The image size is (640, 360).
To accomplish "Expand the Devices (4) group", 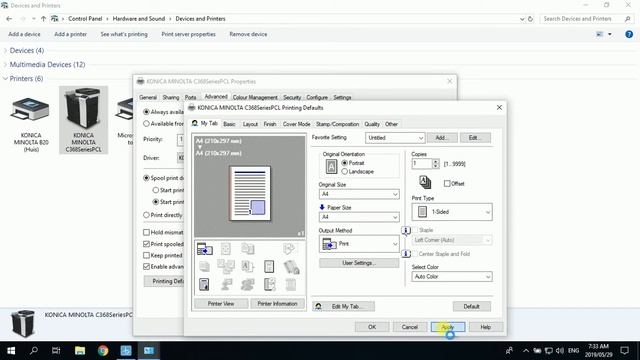I will [x=5, y=51].
